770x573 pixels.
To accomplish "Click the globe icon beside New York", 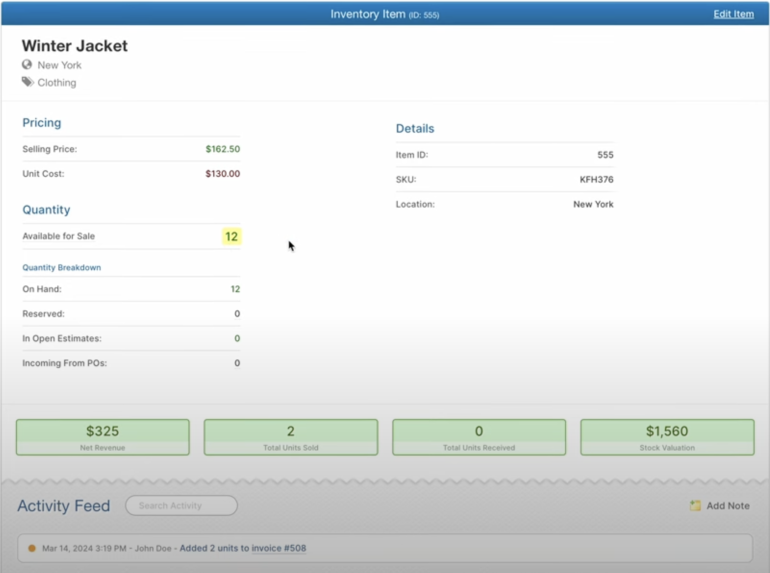I will tap(27, 65).
